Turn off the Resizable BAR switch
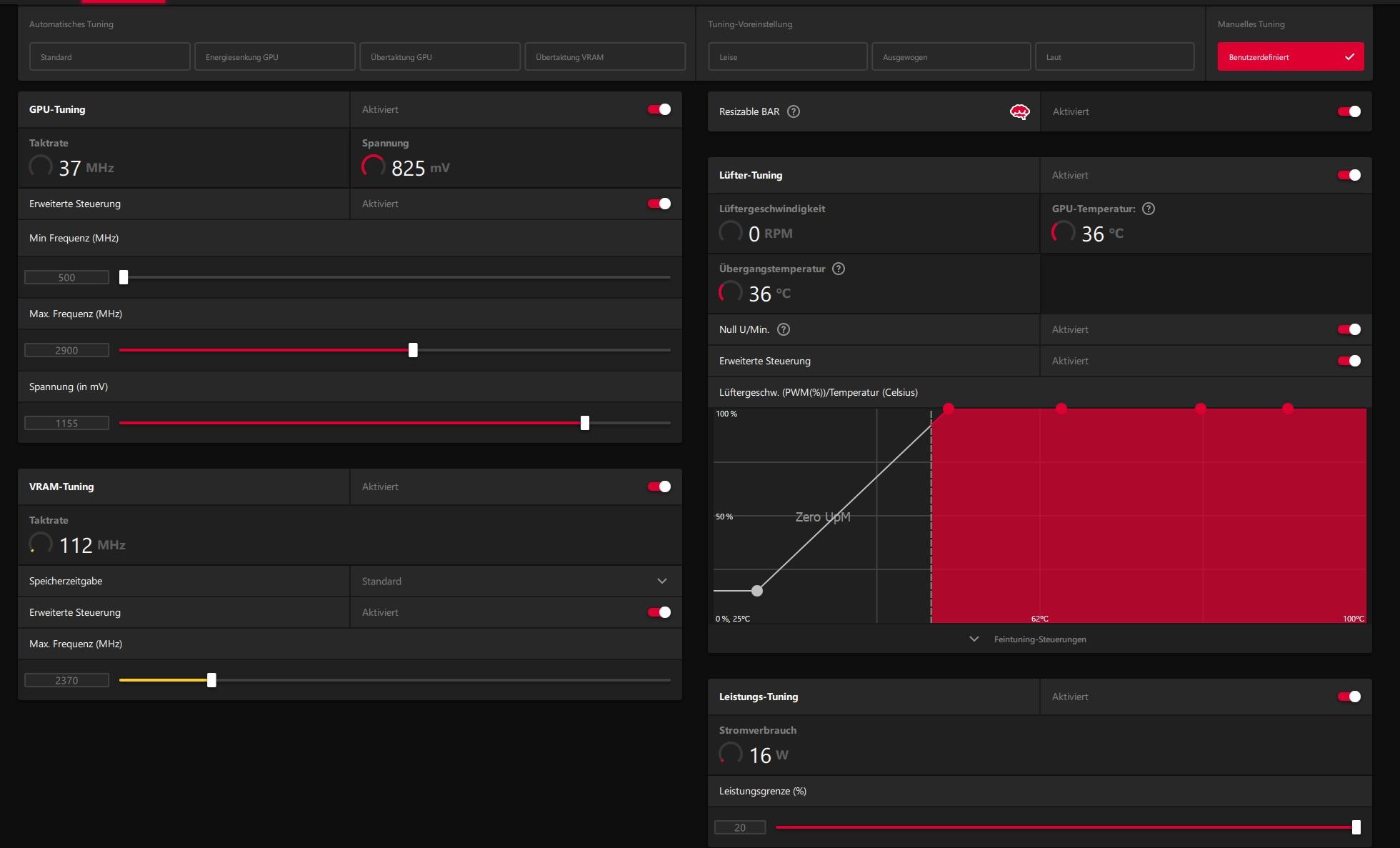The height and width of the screenshot is (848, 1400). coord(1349,111)
